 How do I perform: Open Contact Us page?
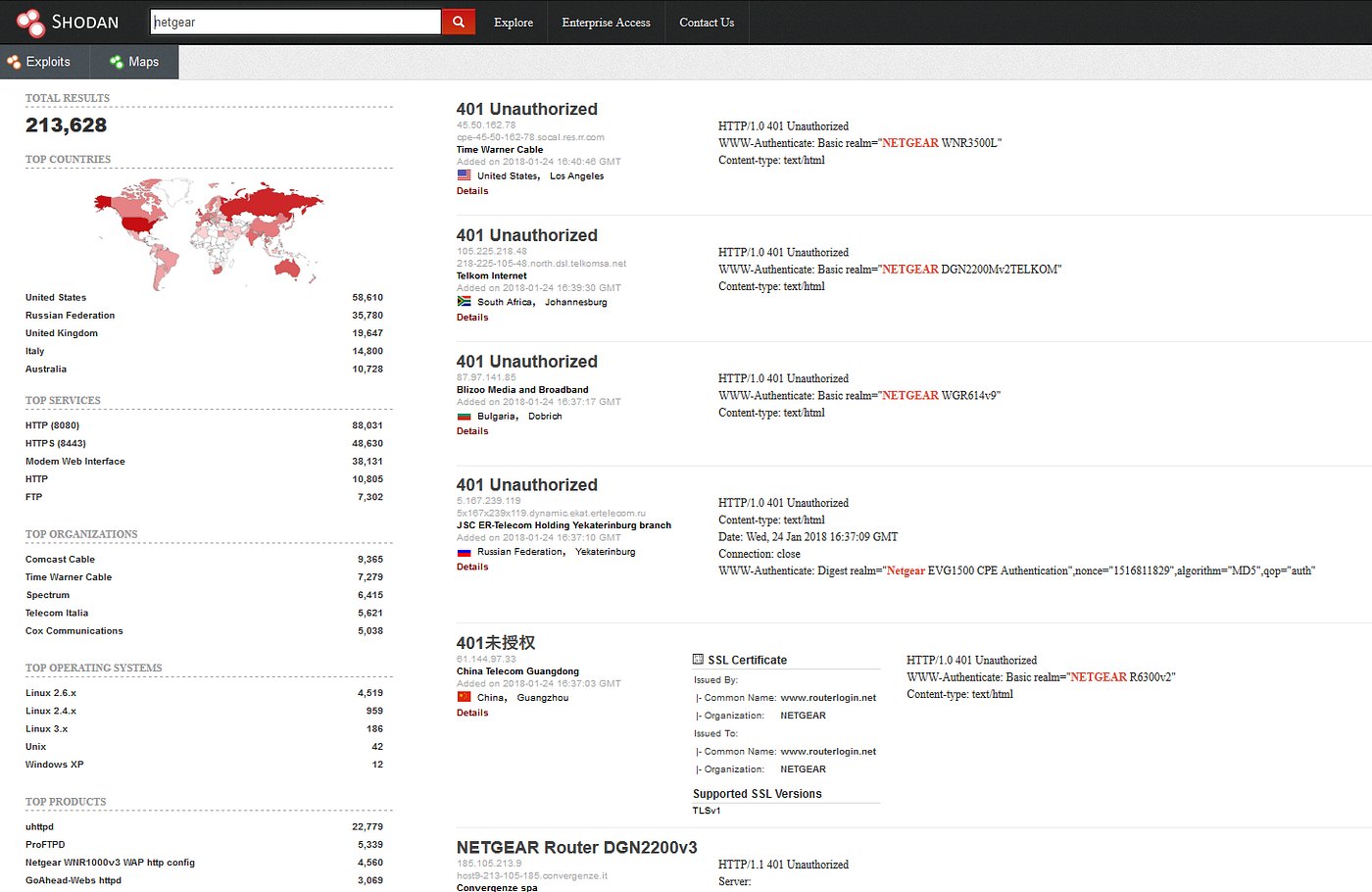[707, 22]
